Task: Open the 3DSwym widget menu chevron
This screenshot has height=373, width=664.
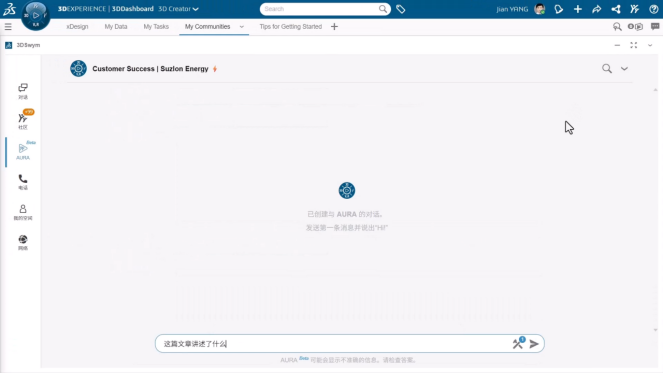Action: click(650, 45)
